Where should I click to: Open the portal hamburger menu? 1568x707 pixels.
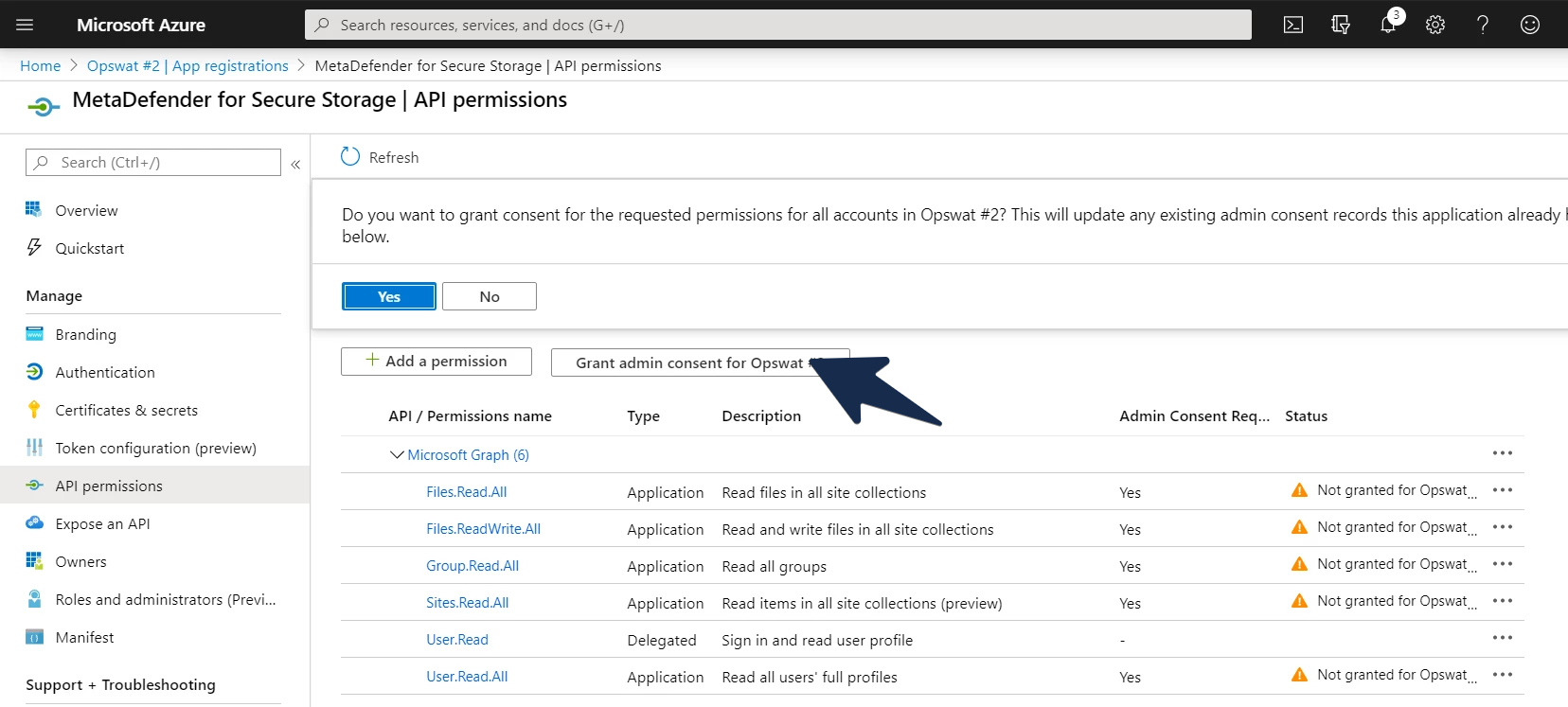coord(25,25)
